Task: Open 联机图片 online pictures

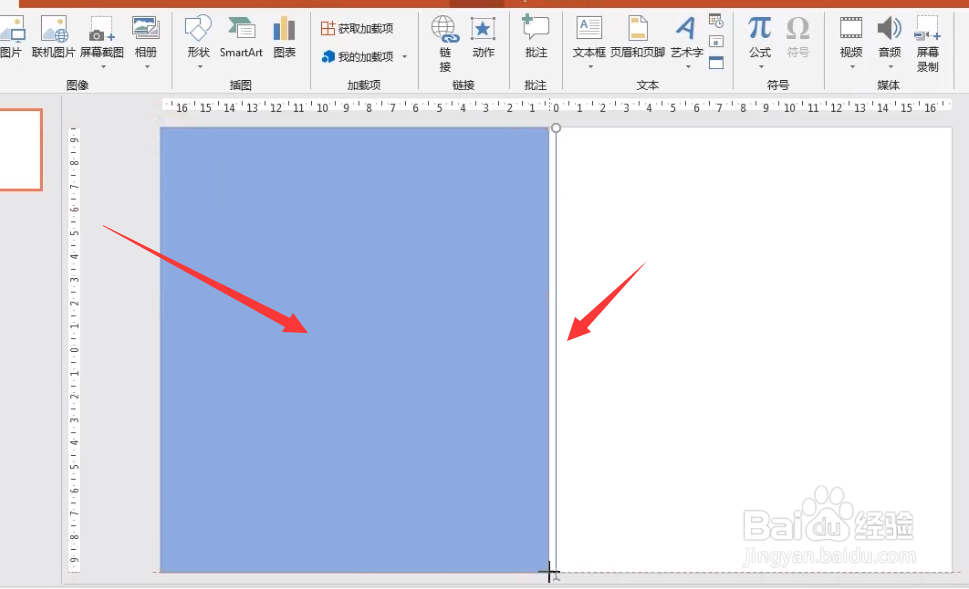Action: (53, 36)
